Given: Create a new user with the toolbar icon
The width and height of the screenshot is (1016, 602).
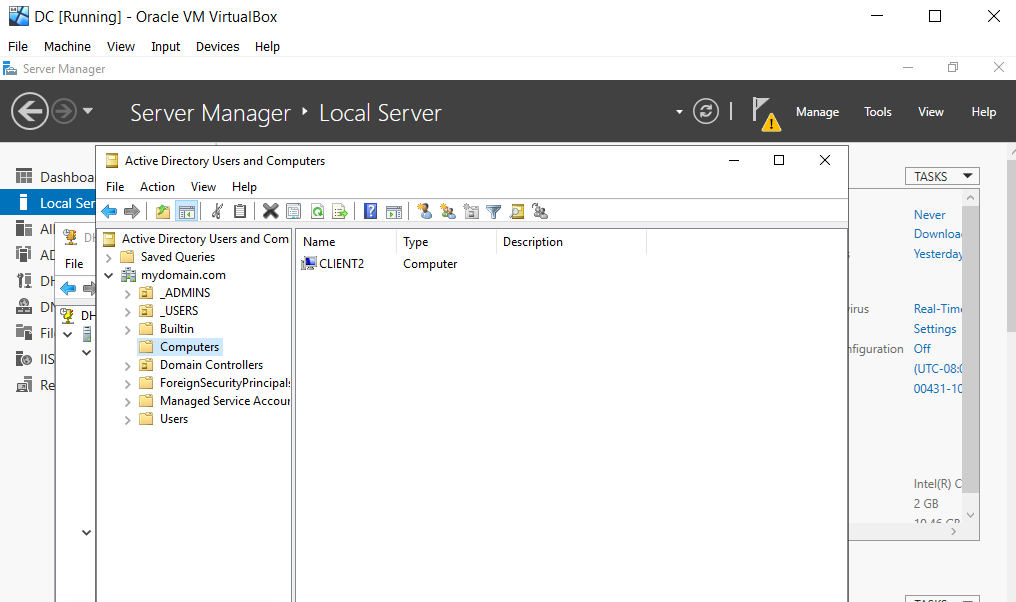Looking at the screenshot, I should pos(426,211).
